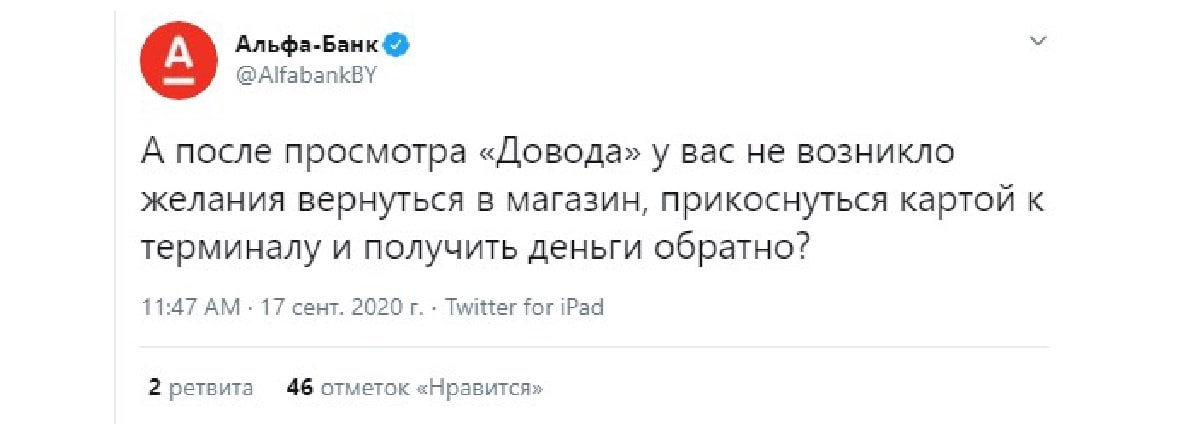This screenshot has height=424, width=1200.
Task: Open the Альфа-Банк profile name link
Action: (308, 43)
